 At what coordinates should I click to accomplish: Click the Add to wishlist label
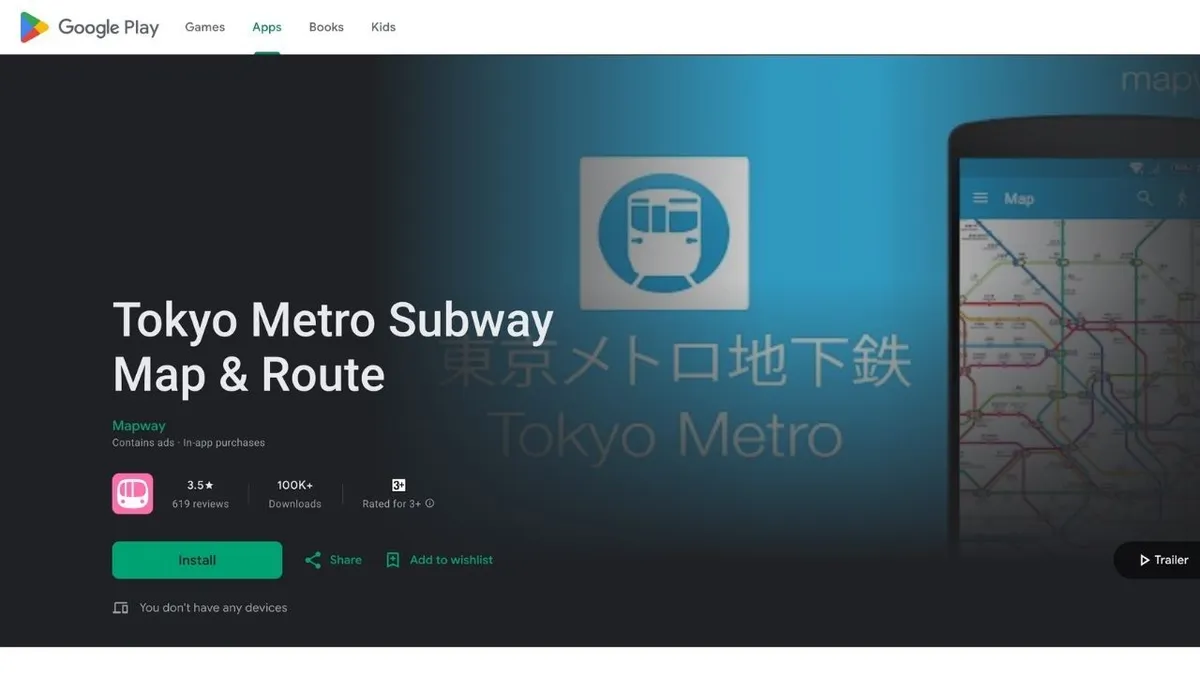tap(451, 560)
